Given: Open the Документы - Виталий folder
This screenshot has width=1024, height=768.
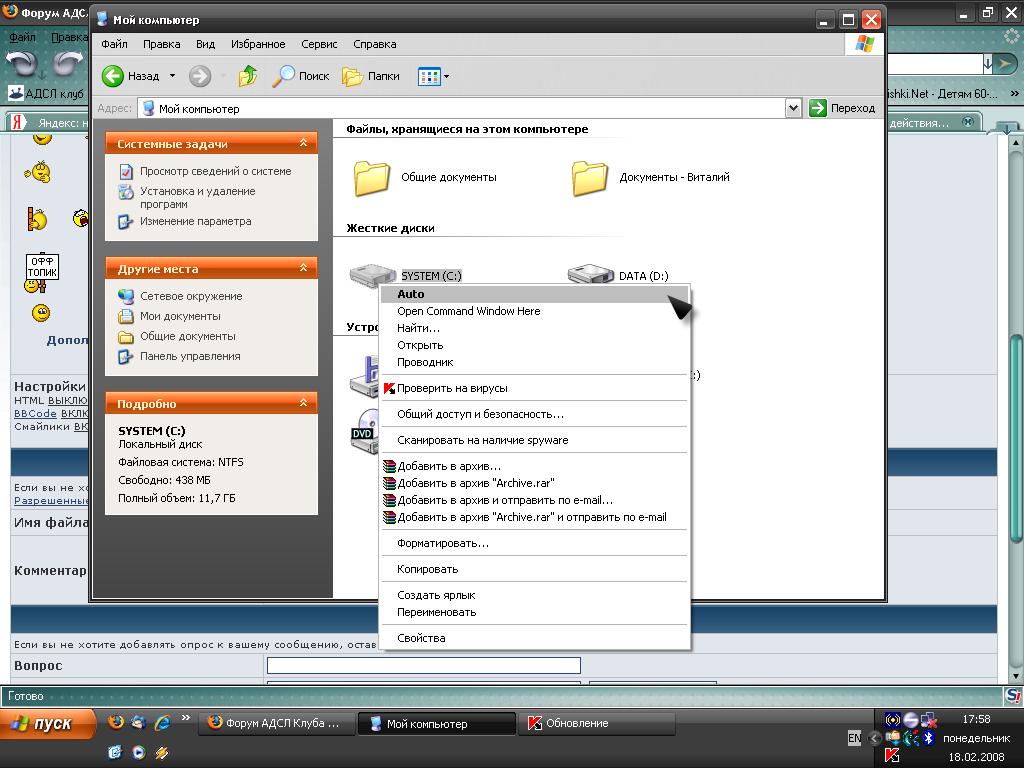Looking at the screenshot, I should 590,178.
